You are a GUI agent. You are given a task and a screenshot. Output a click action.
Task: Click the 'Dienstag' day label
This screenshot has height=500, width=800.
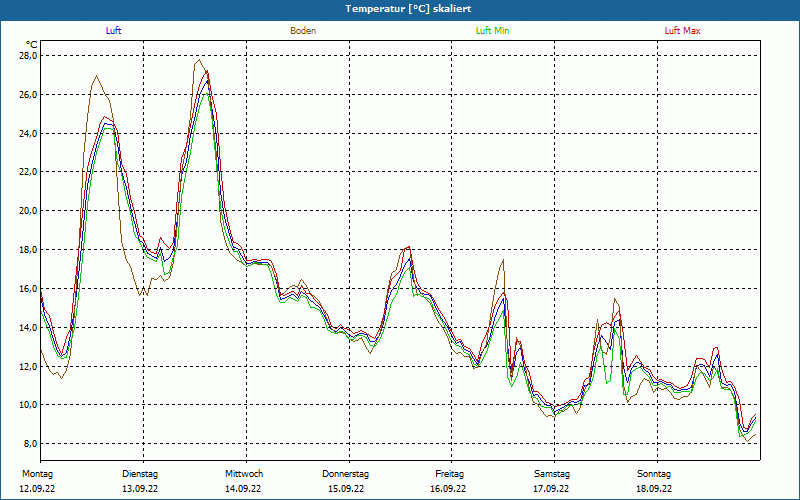click(x=140, y=474)
